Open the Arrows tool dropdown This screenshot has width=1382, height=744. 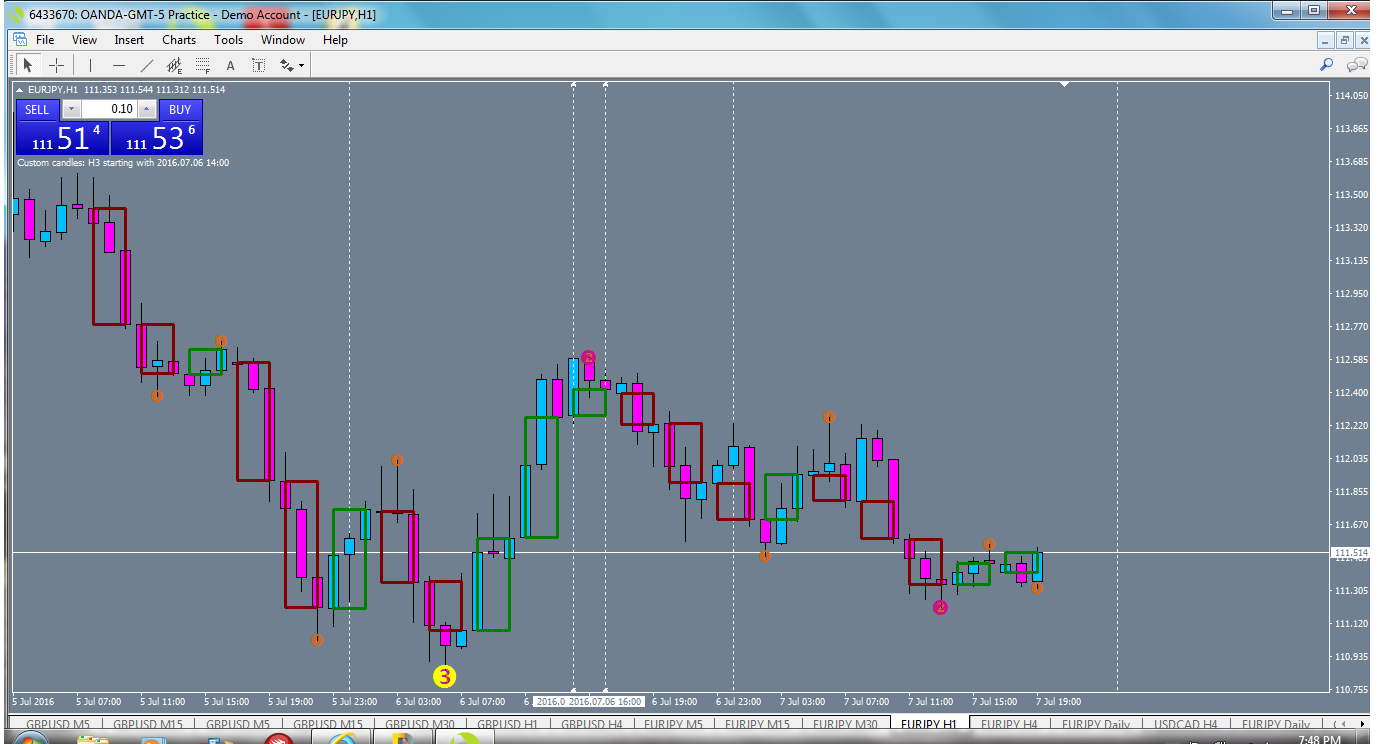point(300,64)
